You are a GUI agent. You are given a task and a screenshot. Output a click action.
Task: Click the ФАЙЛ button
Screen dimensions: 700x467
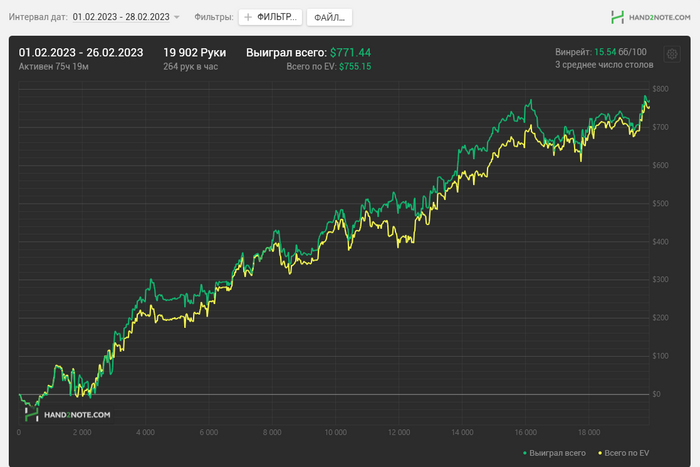click(329, 17)
